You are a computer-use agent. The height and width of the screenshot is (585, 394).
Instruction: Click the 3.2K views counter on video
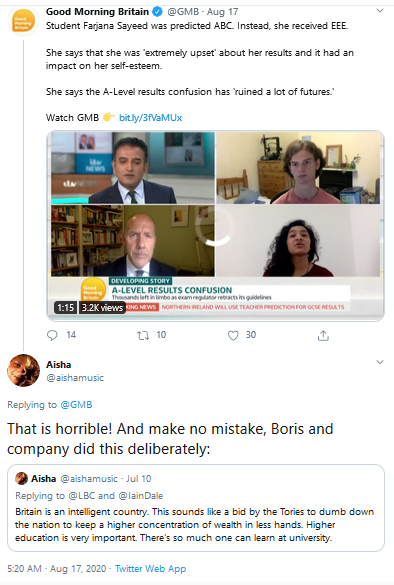pos(102,307)
